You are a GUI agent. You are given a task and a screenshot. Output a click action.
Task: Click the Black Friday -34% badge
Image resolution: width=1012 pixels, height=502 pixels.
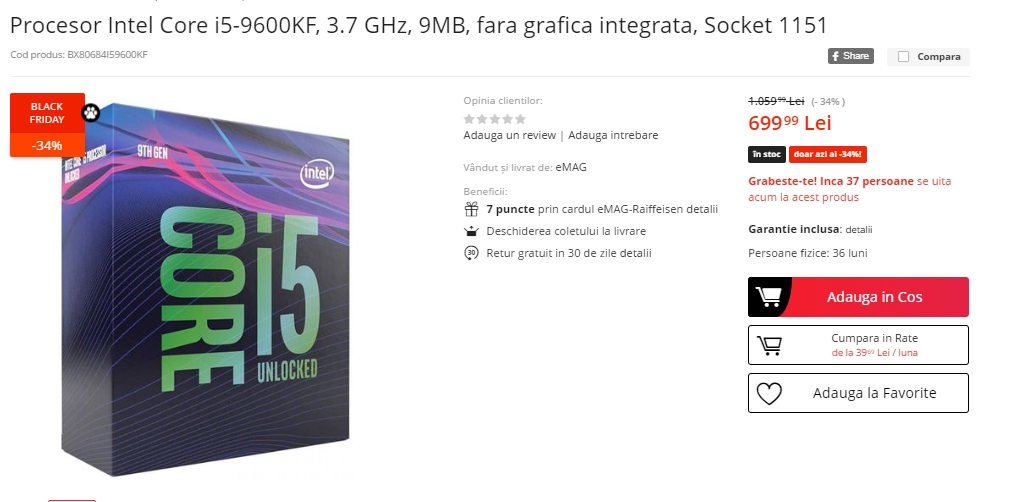pyautogui.click(x=47, y=125)
